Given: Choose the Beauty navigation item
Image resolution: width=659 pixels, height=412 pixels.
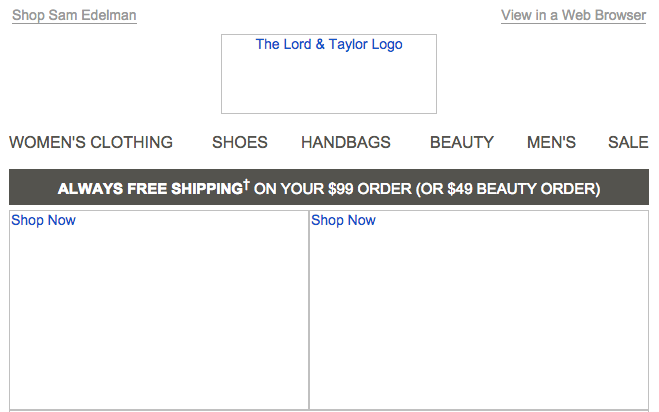Looking at the screenshot, I should 461,143.
